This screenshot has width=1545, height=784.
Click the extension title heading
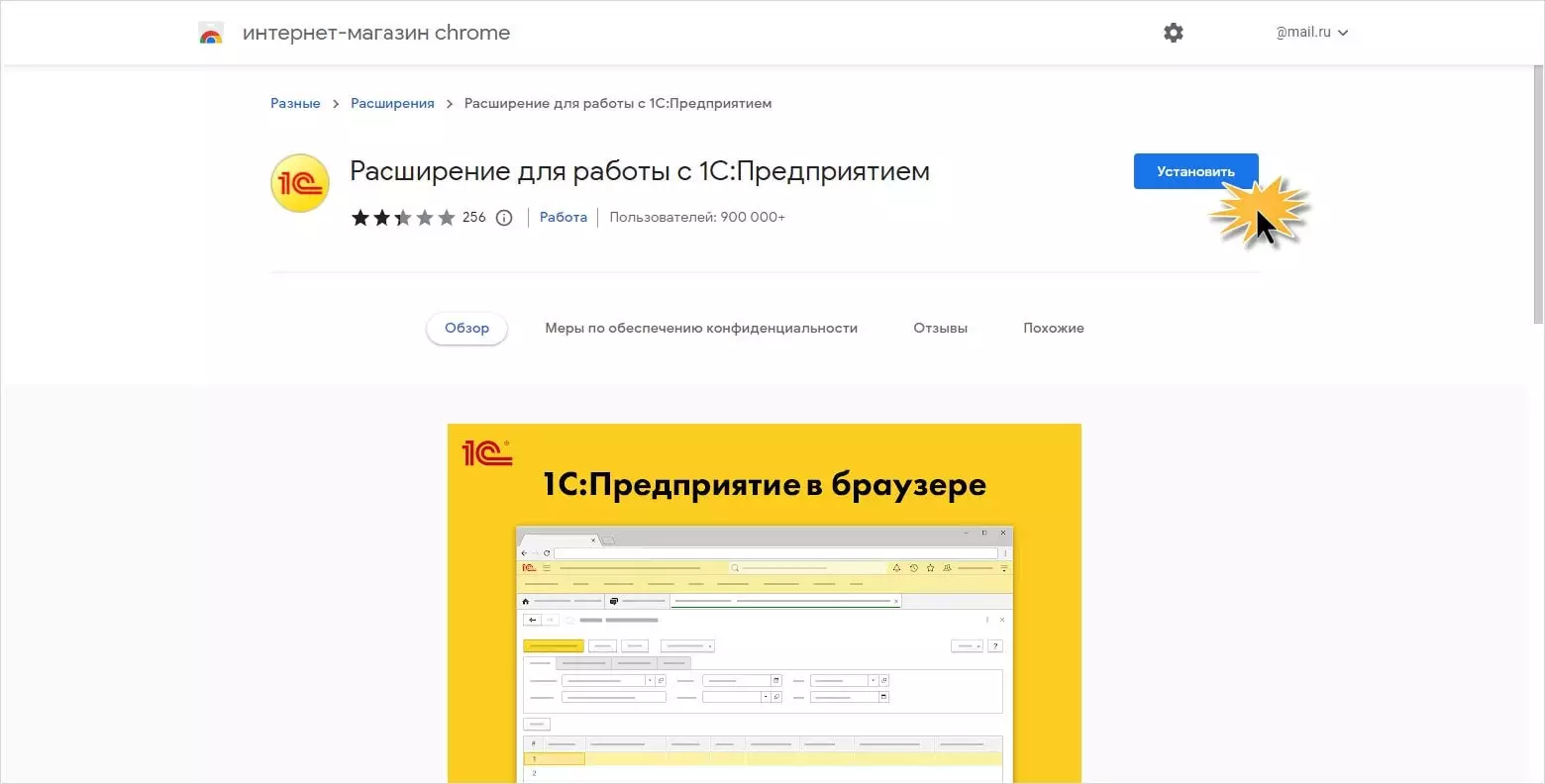[x=640, y=171]
